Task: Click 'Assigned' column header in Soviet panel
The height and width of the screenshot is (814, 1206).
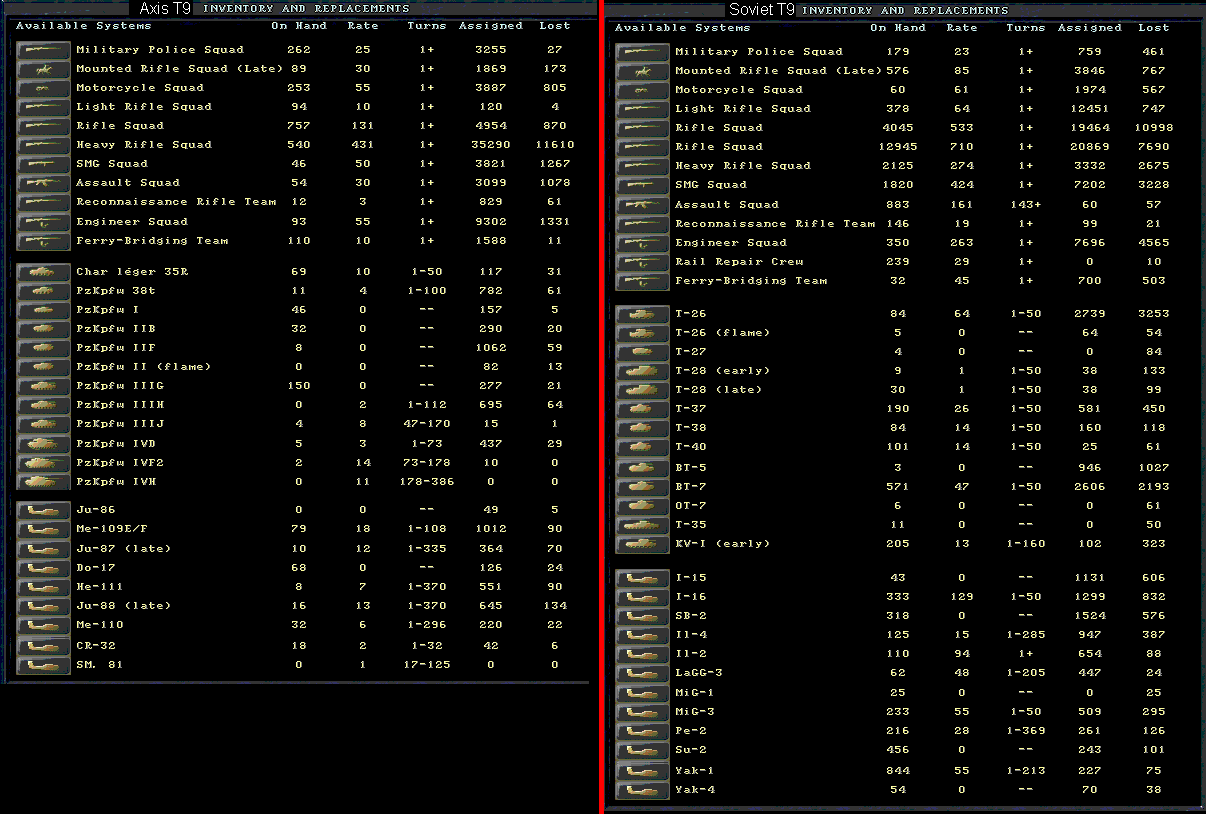Action: (1090, 28)
